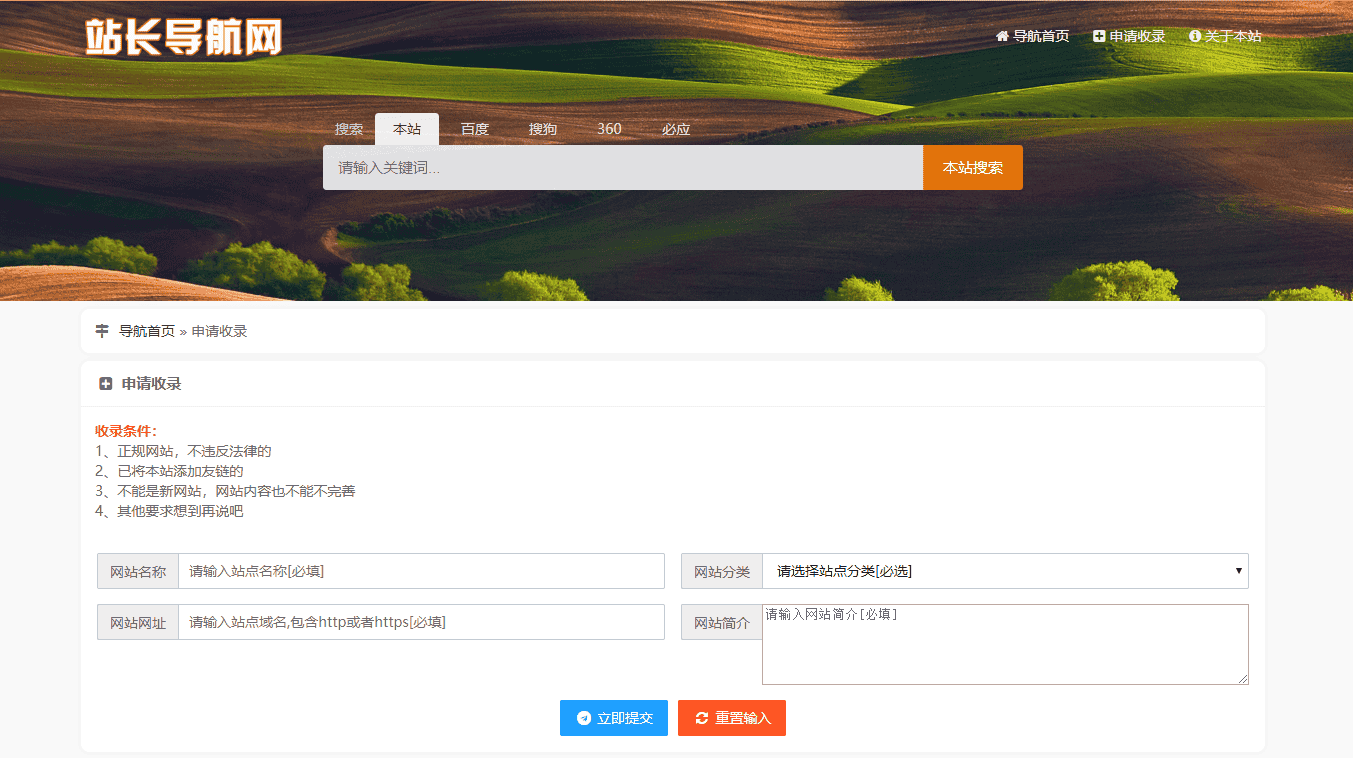Screen dimensions: 1353x758
Task: Click the 搜索 label before the search tabs
Action: pyautogui.click(x=349, y=129)
